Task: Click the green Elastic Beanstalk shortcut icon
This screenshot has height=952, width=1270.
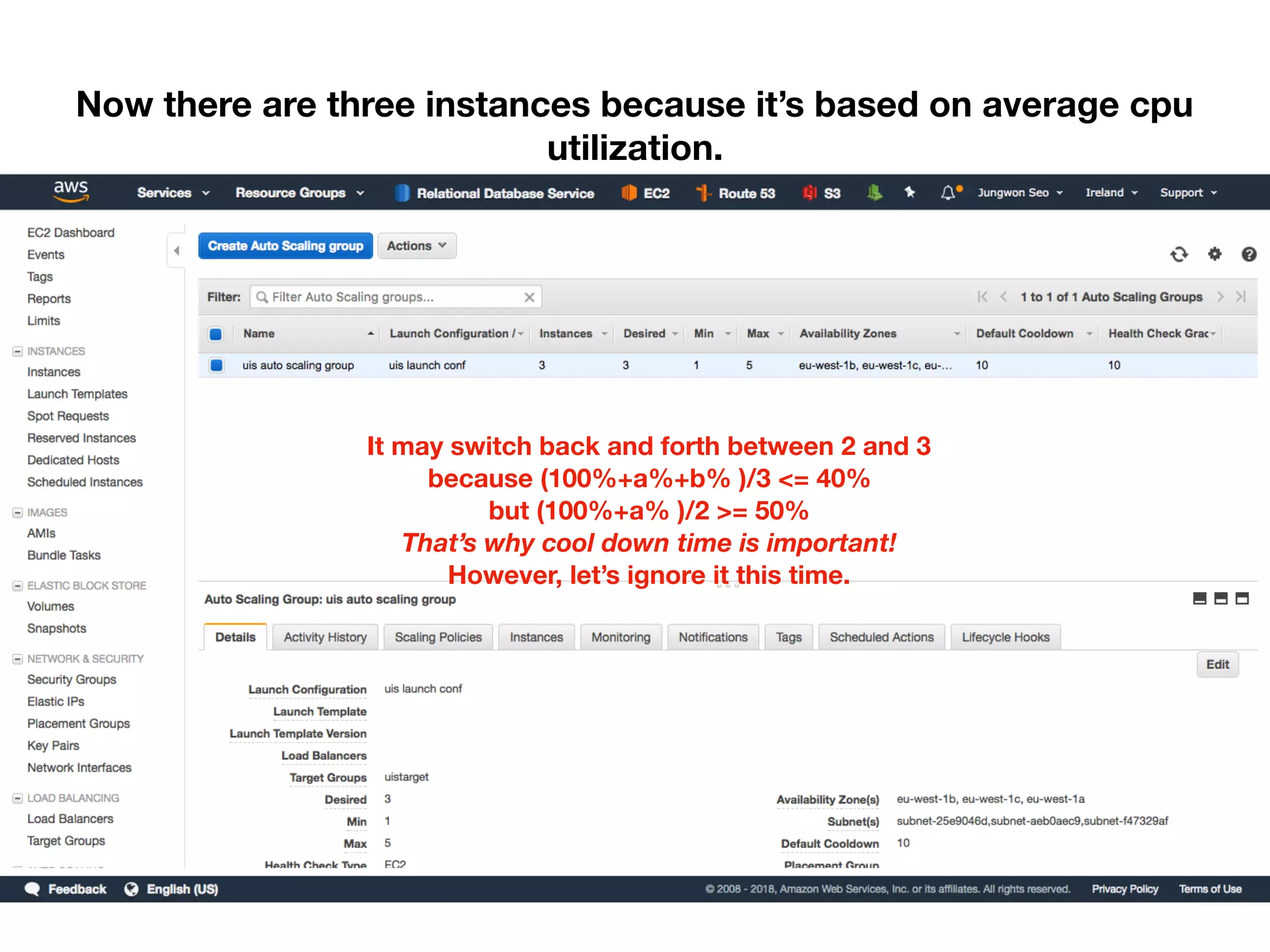Action: [x=874, y=193]
